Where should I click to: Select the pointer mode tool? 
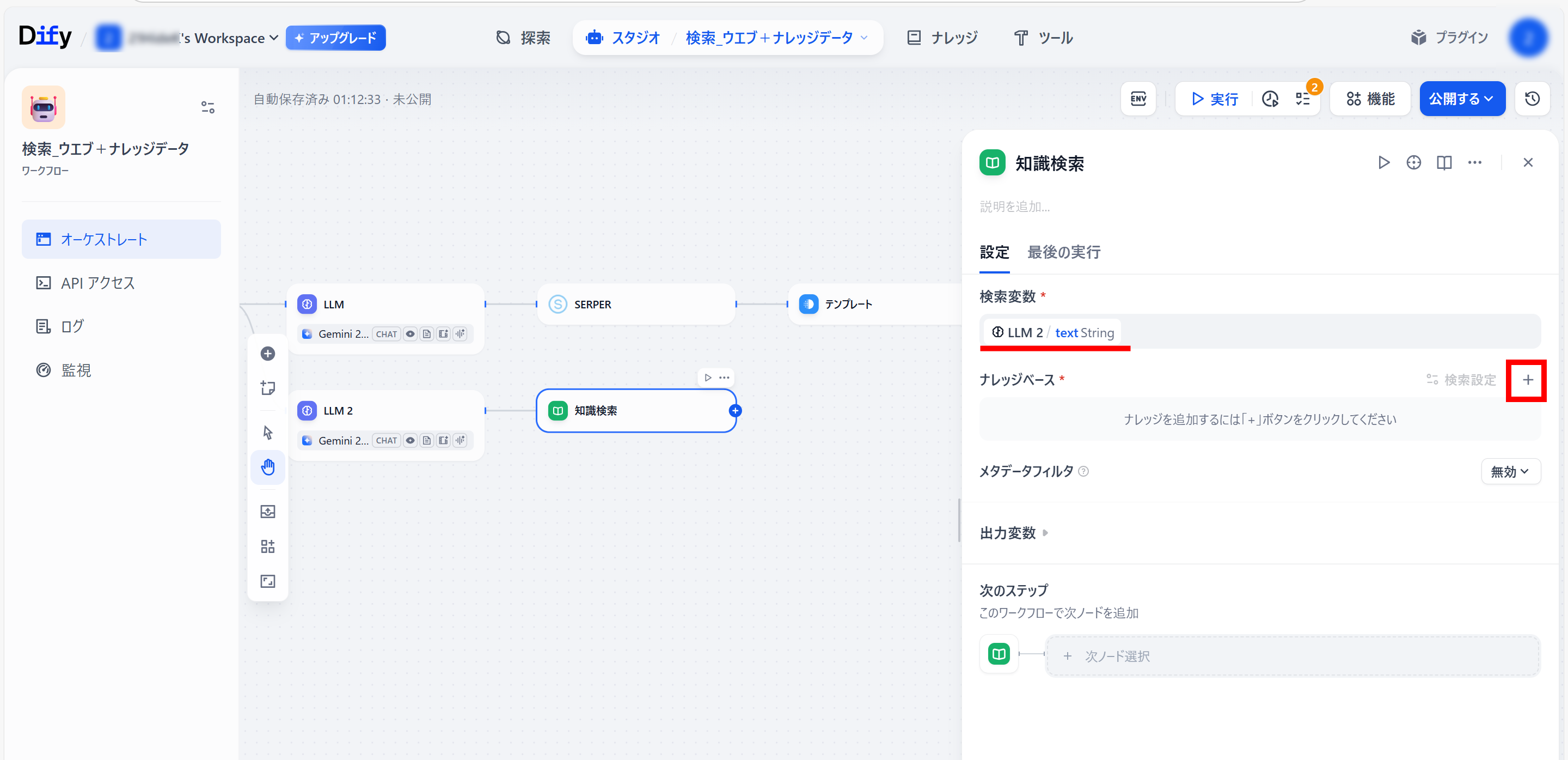(268, 433)
